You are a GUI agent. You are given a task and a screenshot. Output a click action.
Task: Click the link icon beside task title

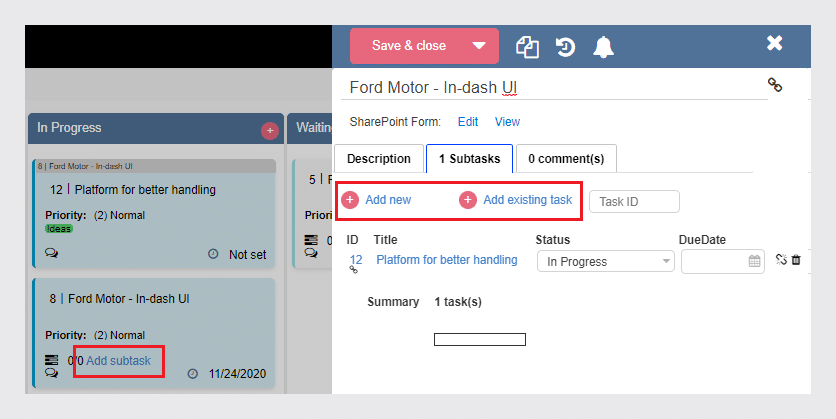(x=775, y=85)
